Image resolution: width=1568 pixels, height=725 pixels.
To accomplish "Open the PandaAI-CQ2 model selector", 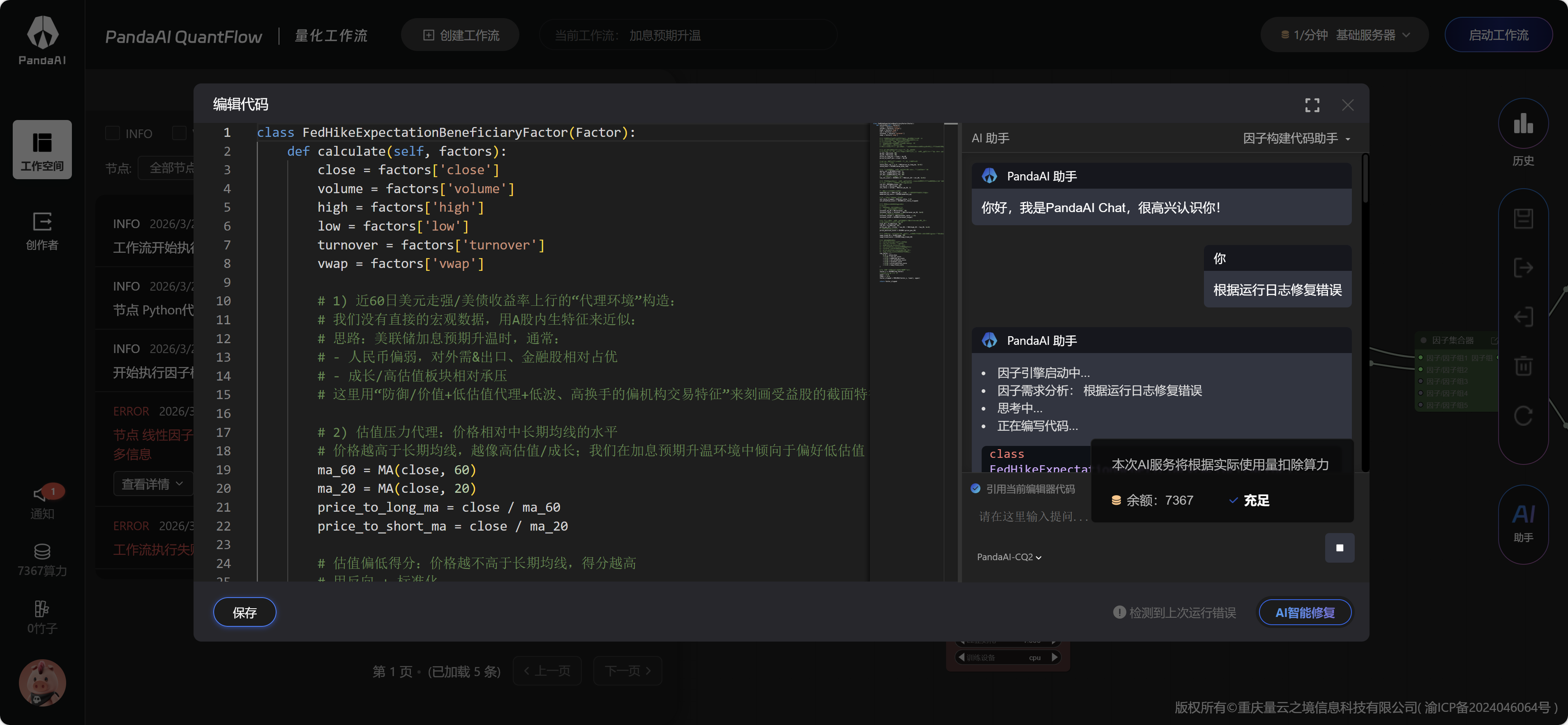I will pyautogui.click(x=1009, y=557).
